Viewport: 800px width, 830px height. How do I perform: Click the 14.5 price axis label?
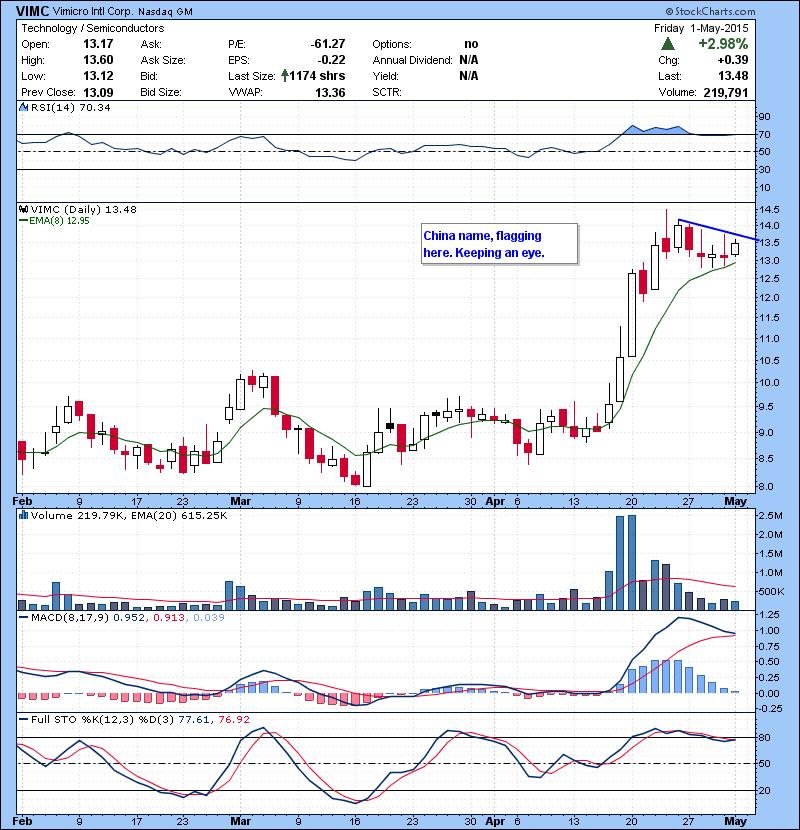769,210
